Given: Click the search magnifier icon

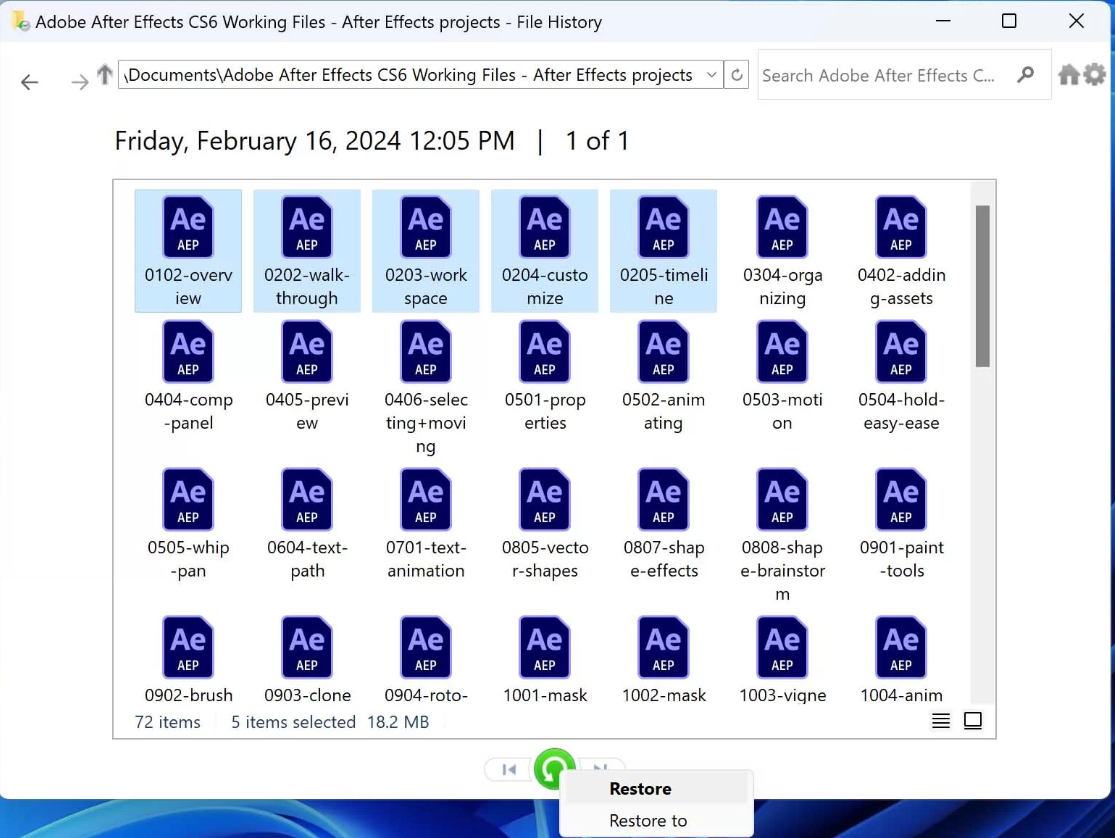Looking at the screenshot, I should coord(1025,74).
